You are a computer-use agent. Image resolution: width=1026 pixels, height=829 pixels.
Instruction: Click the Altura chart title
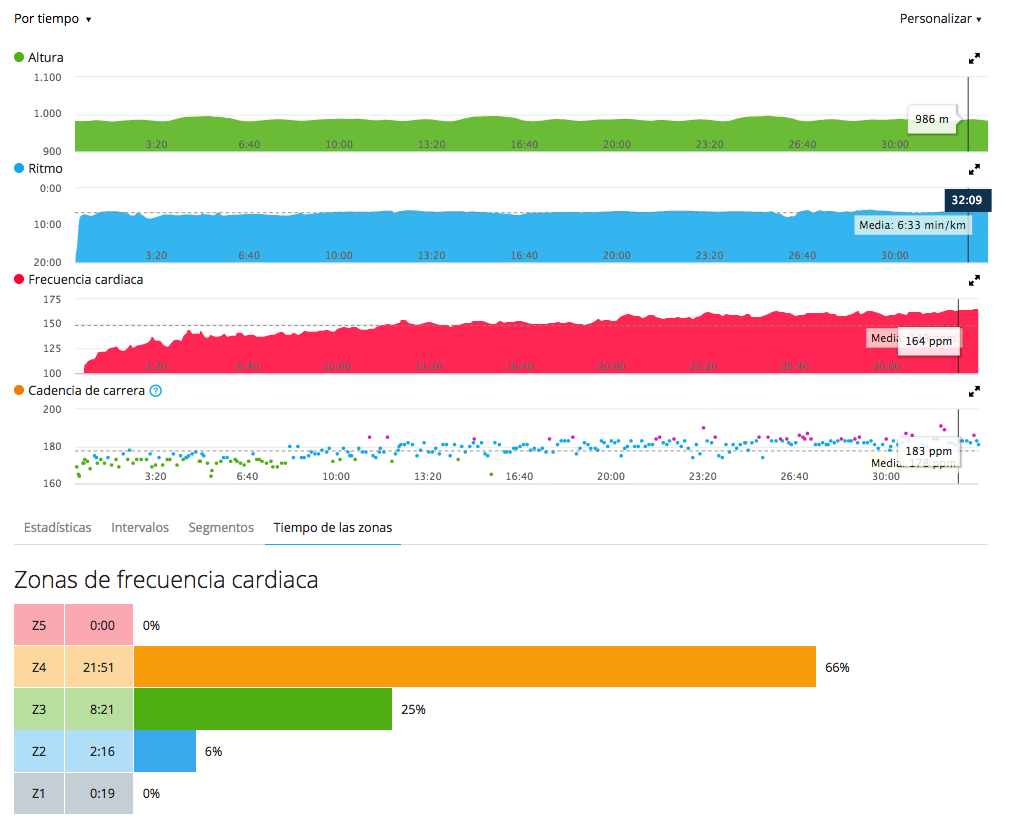click(x=46, y=58)
